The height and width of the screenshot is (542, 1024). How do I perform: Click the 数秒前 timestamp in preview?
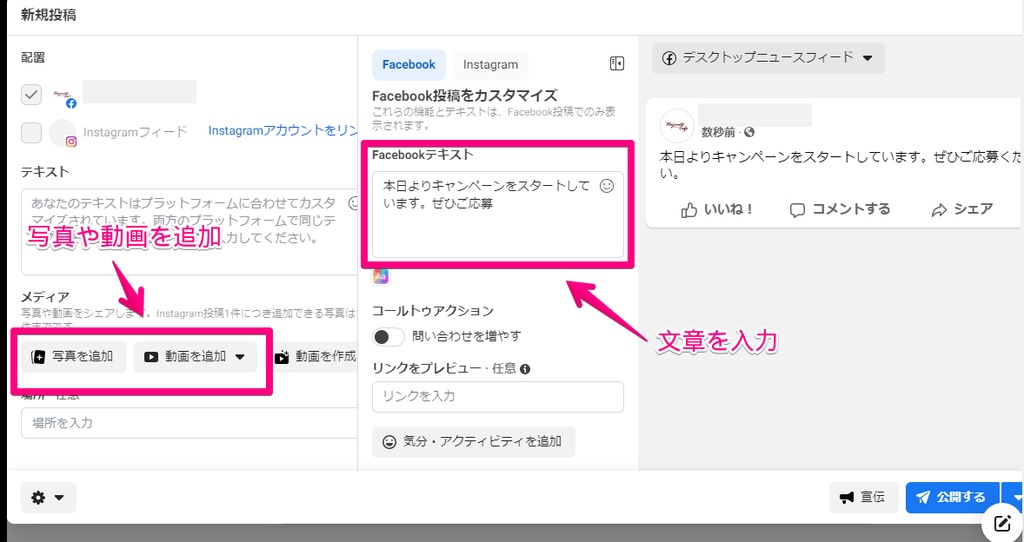point(718,133)
